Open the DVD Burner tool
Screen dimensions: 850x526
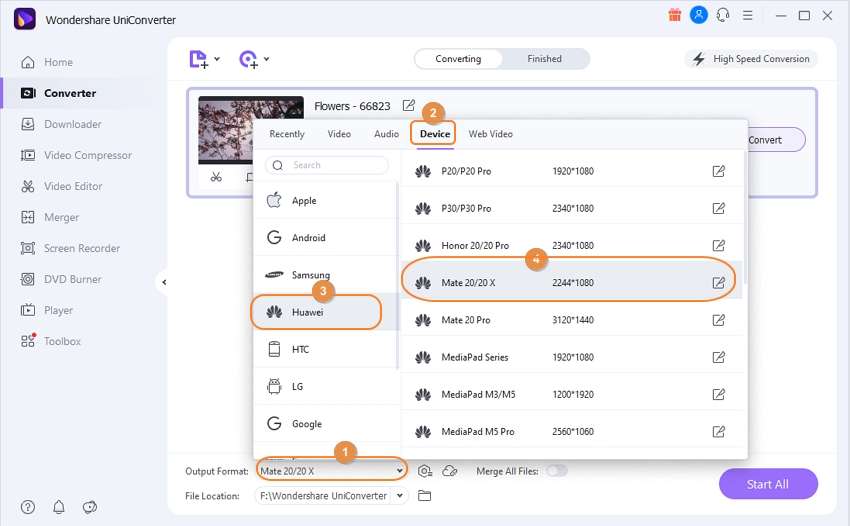point(61,279)
